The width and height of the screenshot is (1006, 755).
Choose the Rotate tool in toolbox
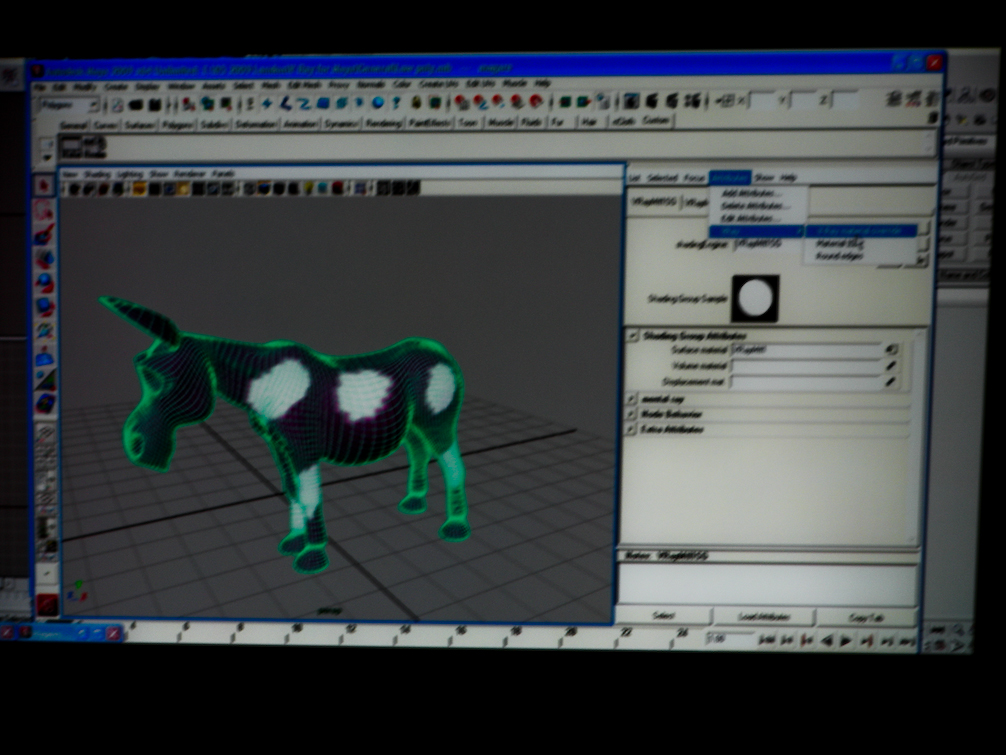44,282
